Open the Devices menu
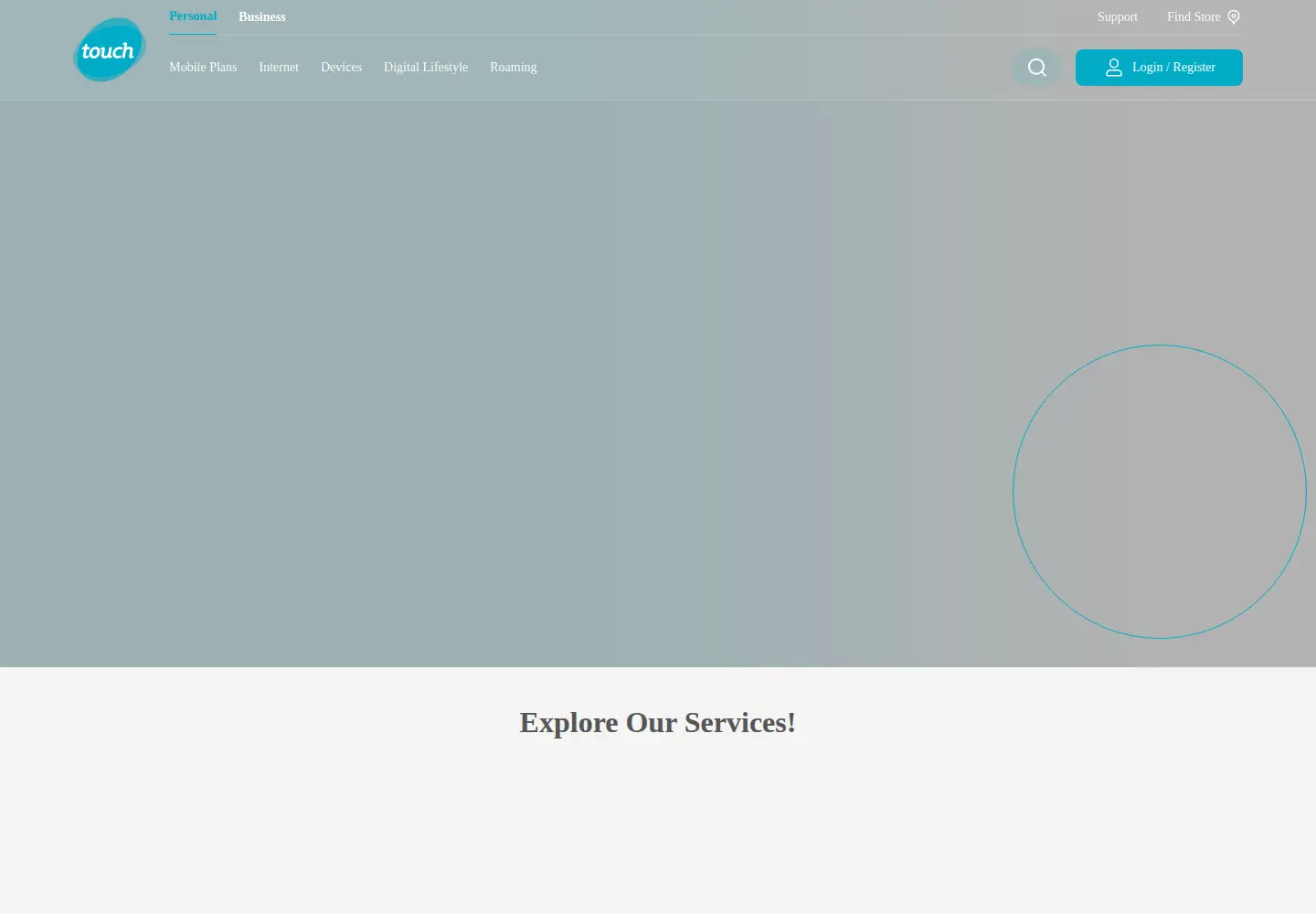Image resolution: width=1316 pixels, height=914 pixels. tap(341, 68)
